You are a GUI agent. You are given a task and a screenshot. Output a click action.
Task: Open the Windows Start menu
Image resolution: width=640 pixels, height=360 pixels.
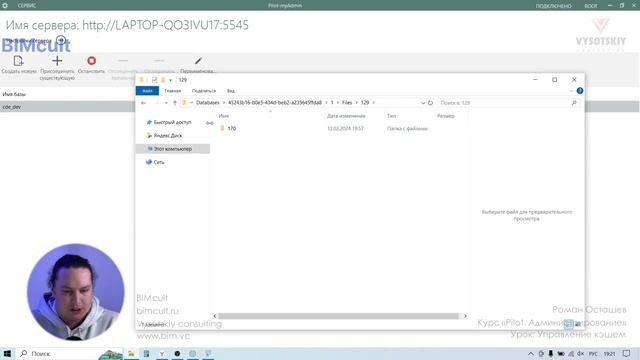point(7,353)
